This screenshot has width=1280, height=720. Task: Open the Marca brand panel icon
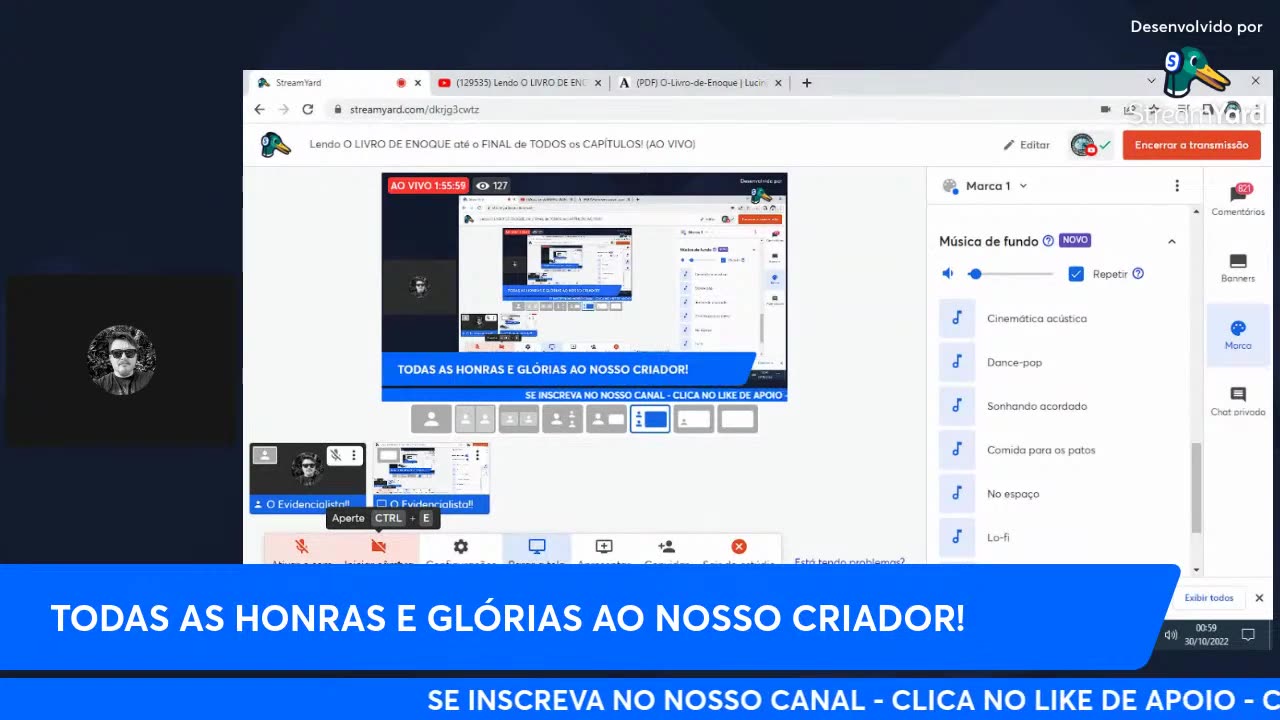(x=1238, y=334)
